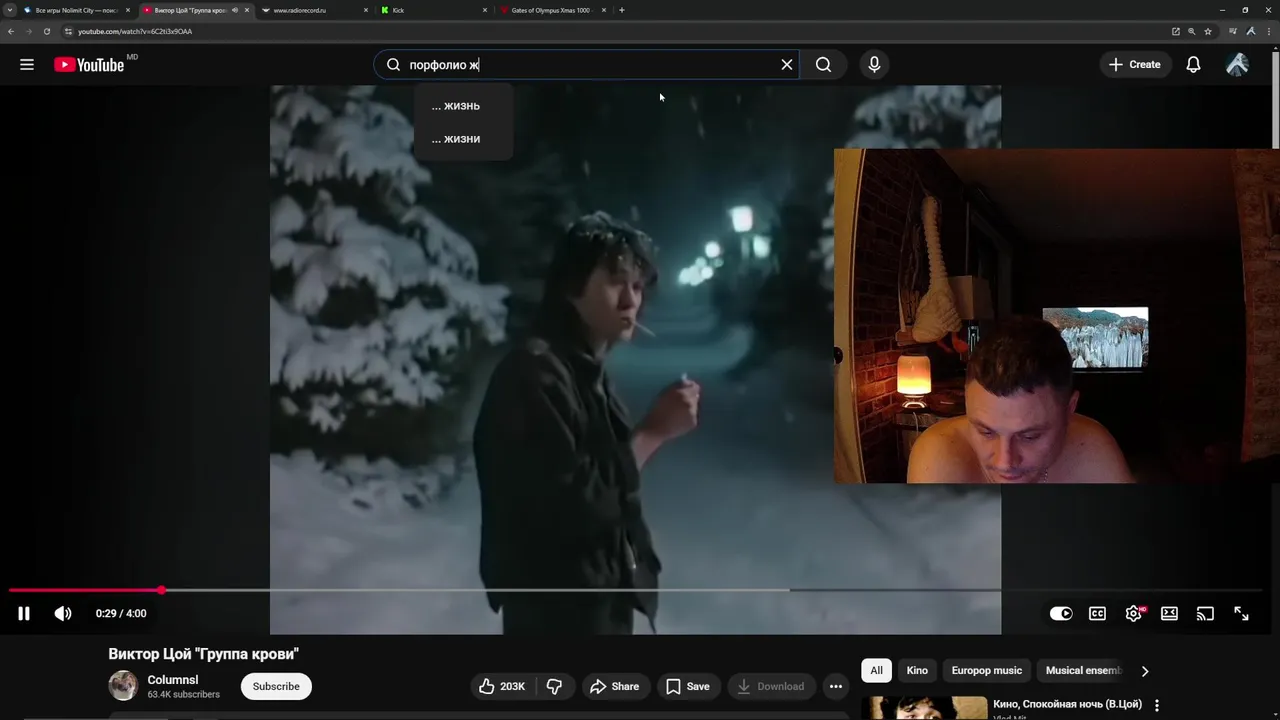
Task: Click the 0:29 / 4:00 time display
Action: pyautogui.click(x=121, y=614)
